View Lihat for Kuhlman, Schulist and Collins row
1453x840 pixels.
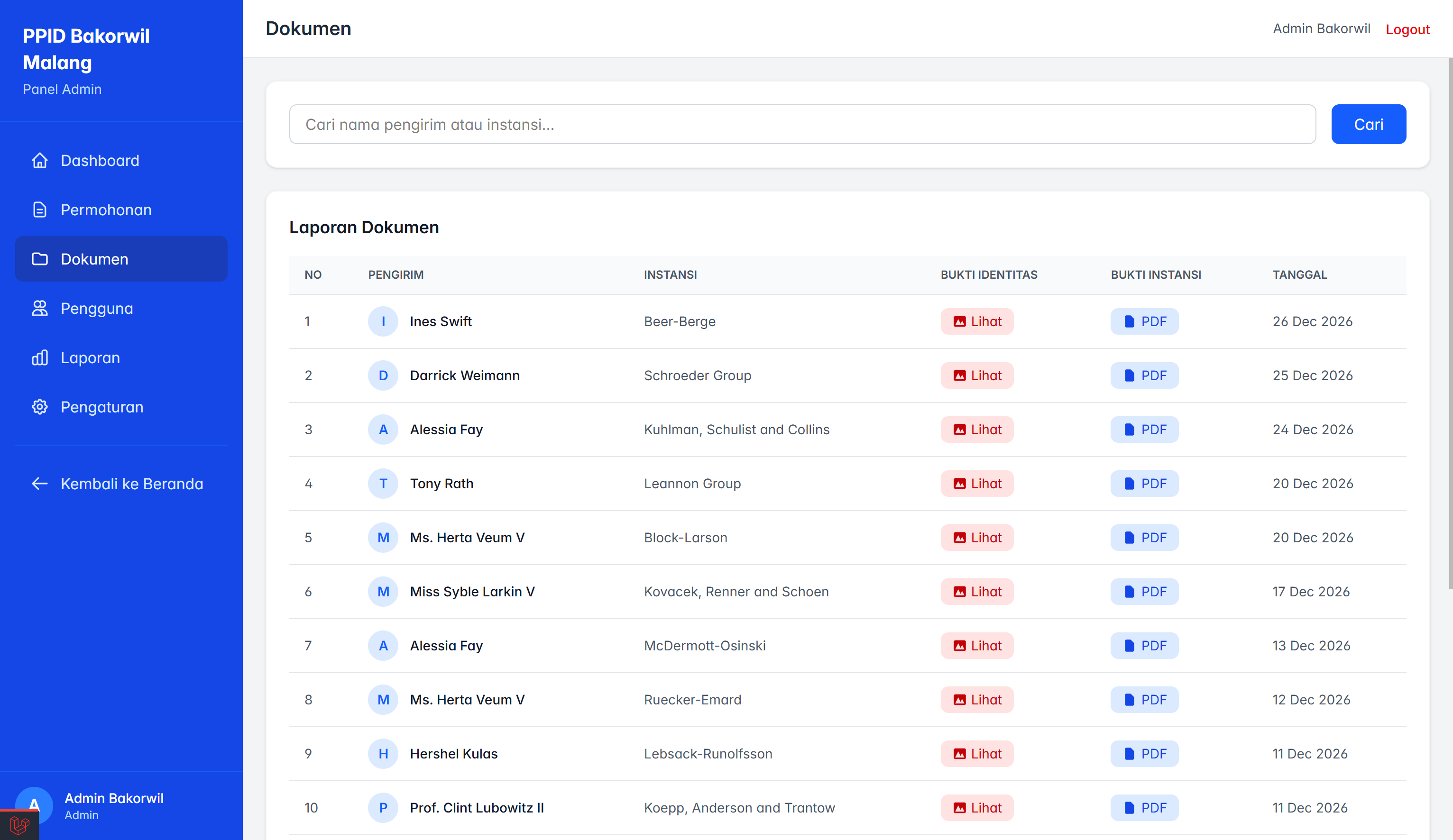977,429
